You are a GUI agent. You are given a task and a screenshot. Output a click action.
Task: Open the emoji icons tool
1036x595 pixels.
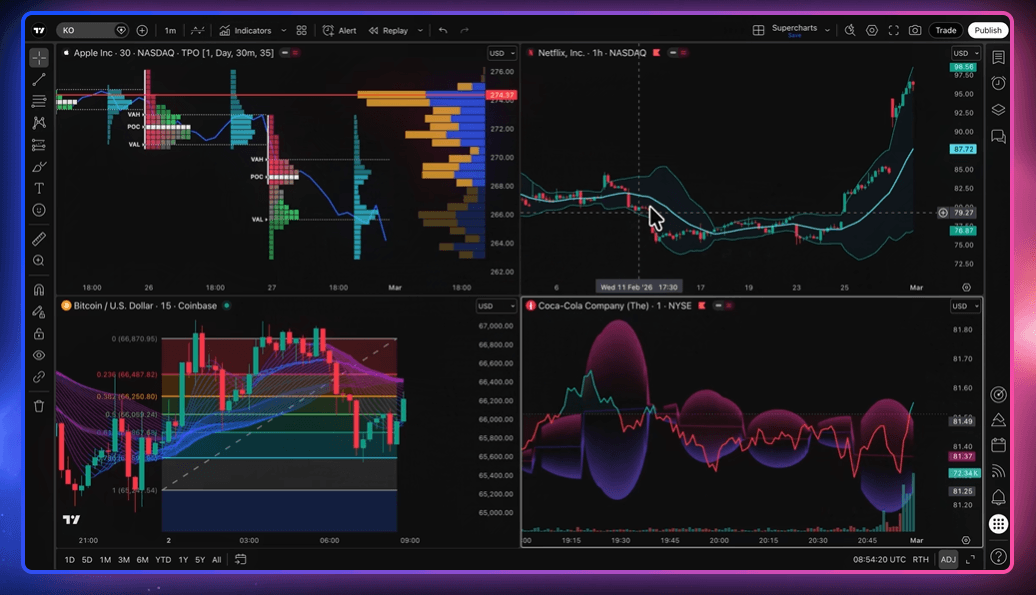39,210
